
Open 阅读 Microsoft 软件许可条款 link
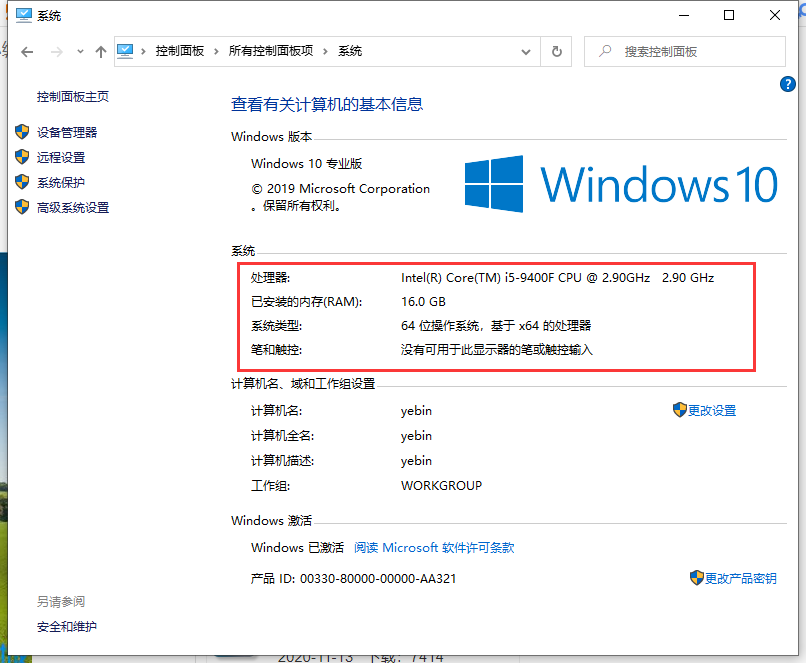[x=434, y=547]
